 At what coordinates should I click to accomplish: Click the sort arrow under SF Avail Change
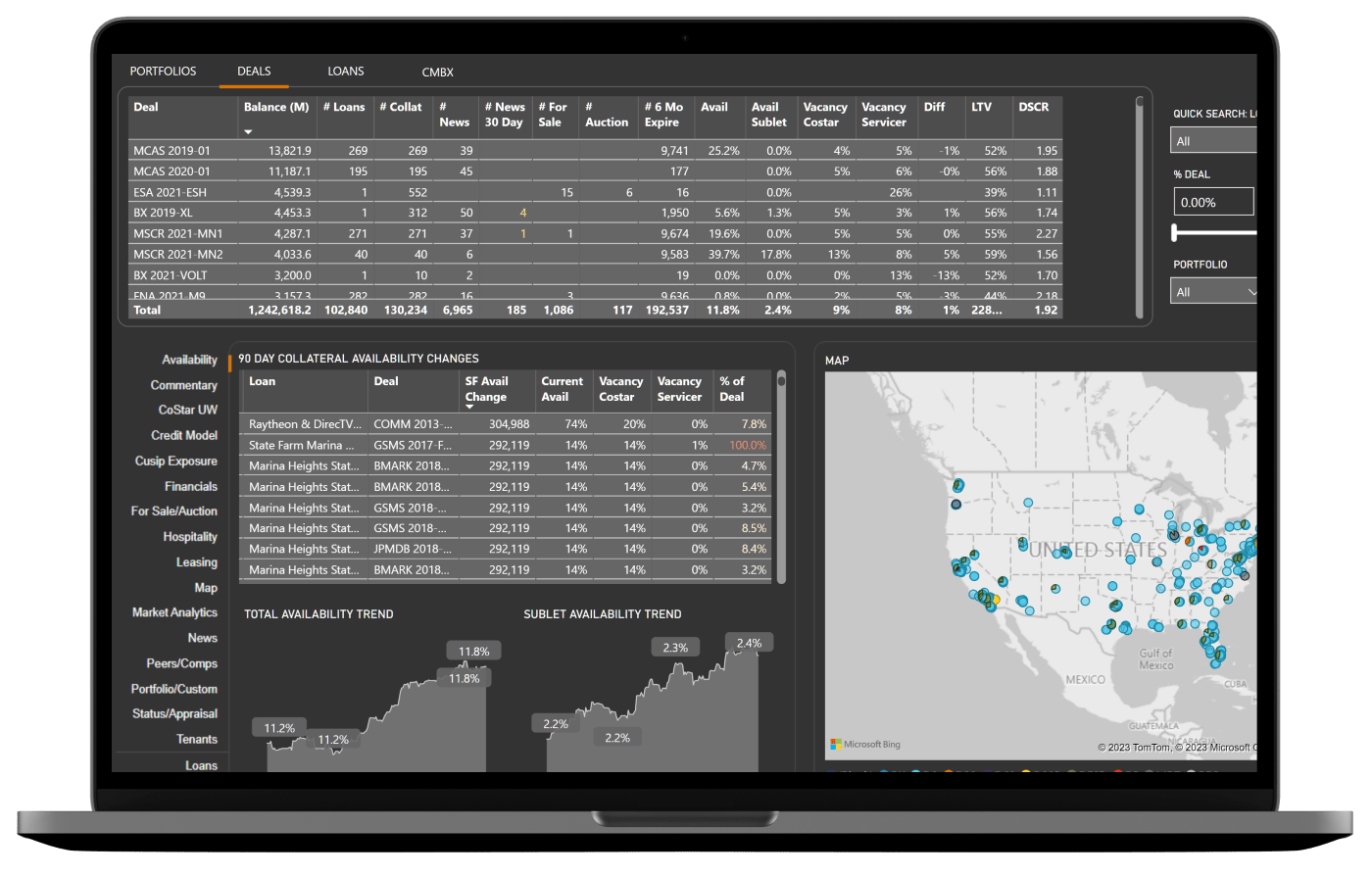[x=469, y=407]
